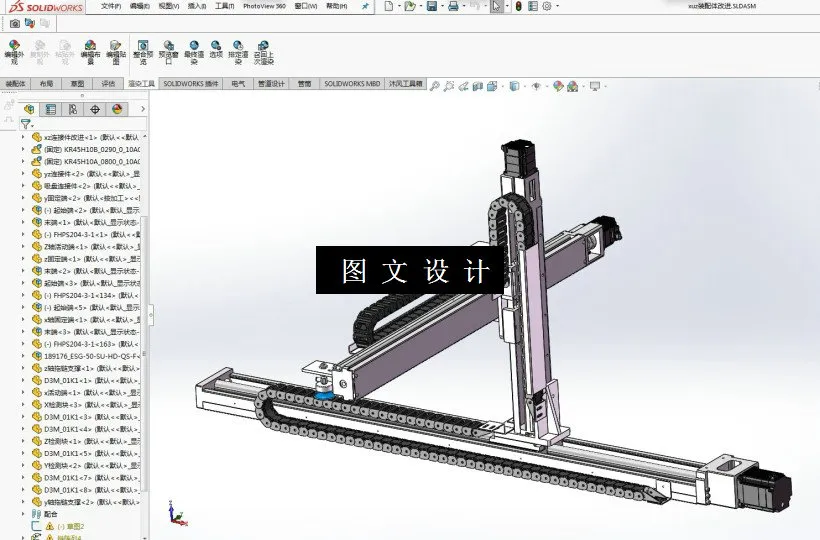
Task: Toggle the menu bar pin icon
Action: click(x=365, y=6)
